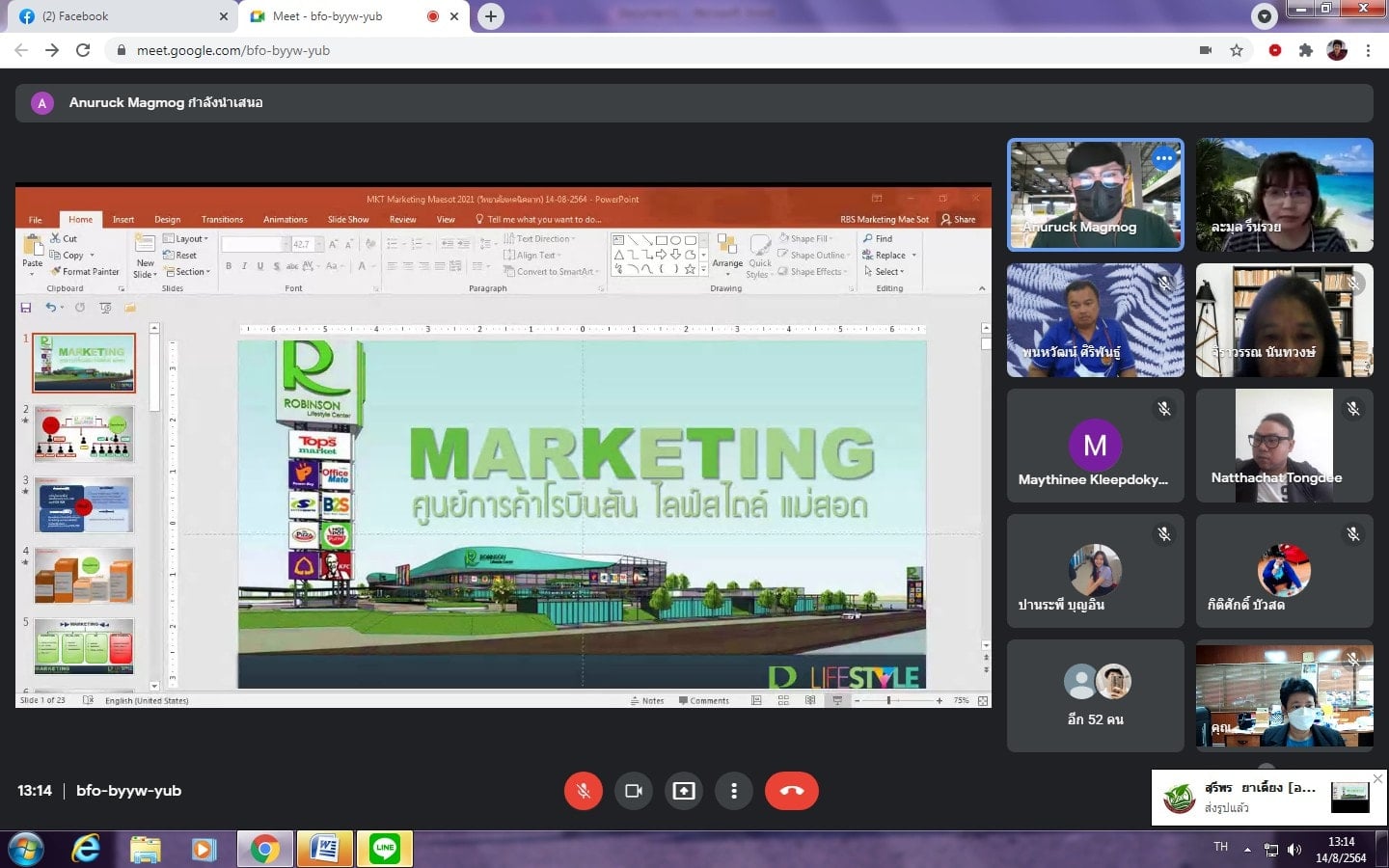The width and height of the screenshot is (1389, 868).
Task: Select slide 4 thumbnail
Action: tap(84, 576)
